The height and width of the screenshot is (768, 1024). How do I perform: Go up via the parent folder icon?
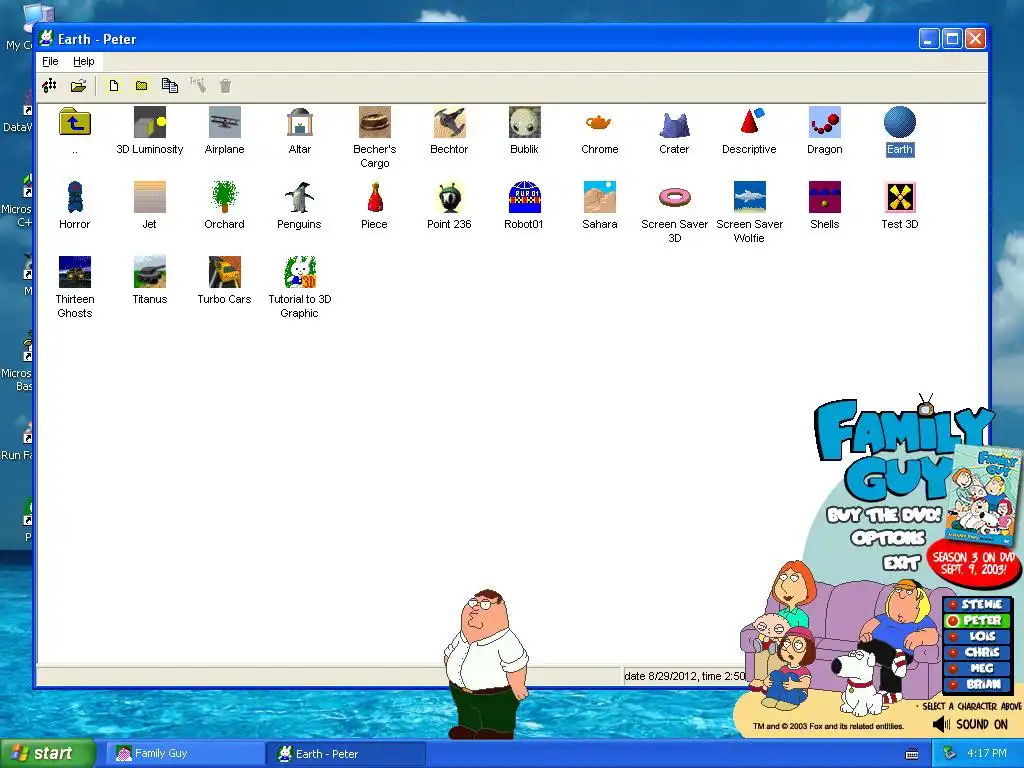(74, 123)
